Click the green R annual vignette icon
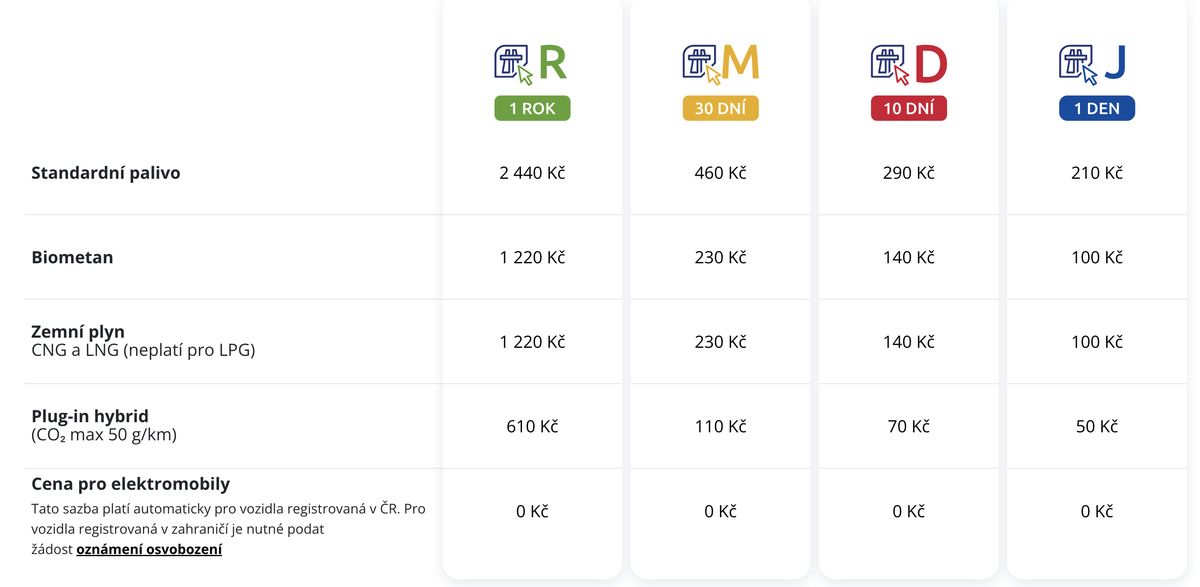 tap(531, 64)
